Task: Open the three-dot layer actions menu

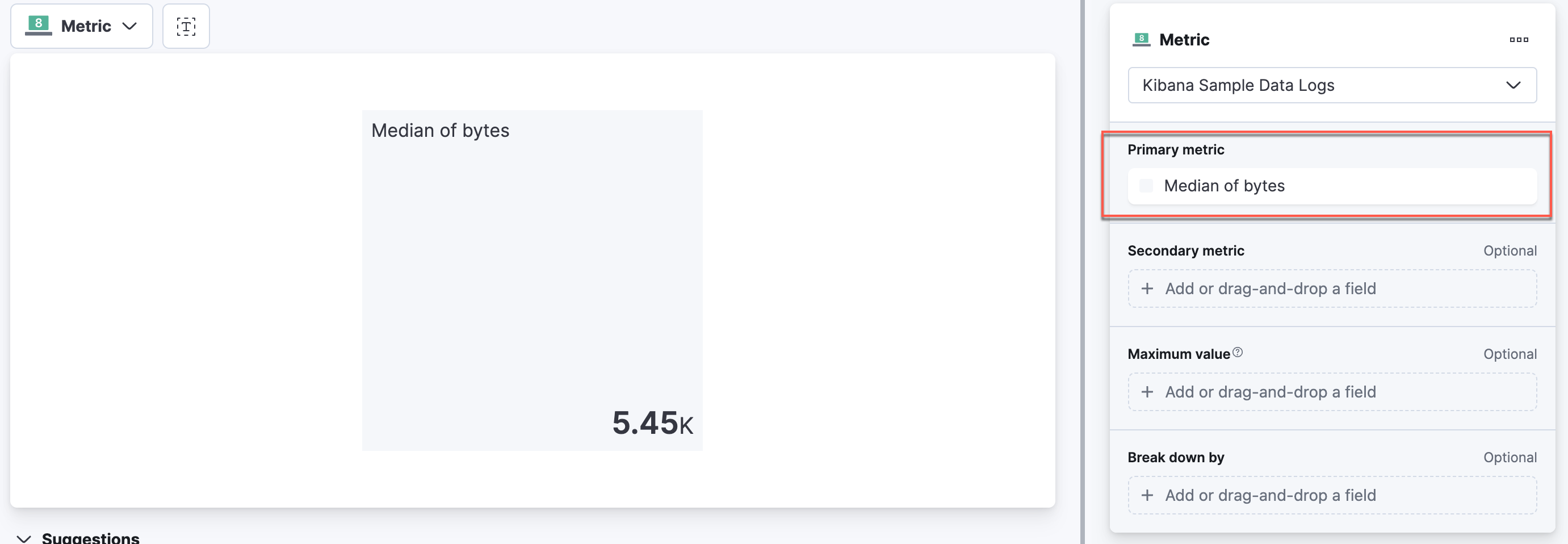Action: (1519, 40)
